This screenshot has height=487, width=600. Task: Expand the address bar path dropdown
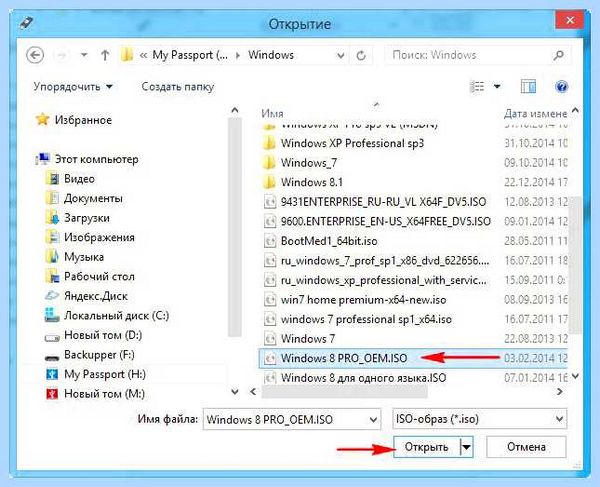(x=340, y=56)
